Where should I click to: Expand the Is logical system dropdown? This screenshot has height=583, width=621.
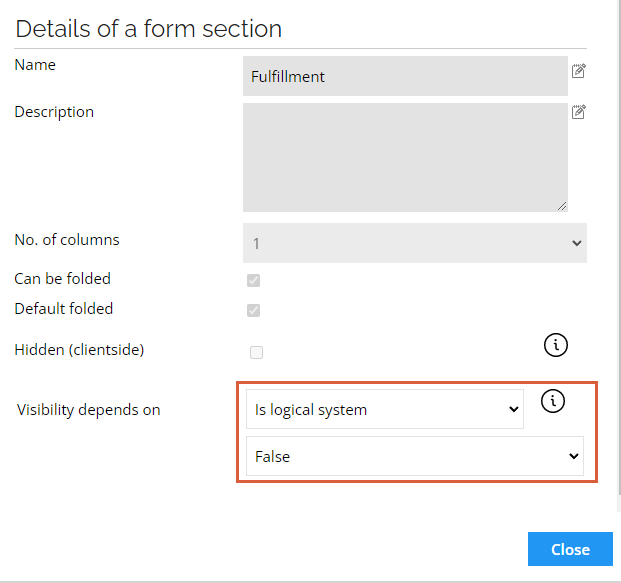(385, 409)
